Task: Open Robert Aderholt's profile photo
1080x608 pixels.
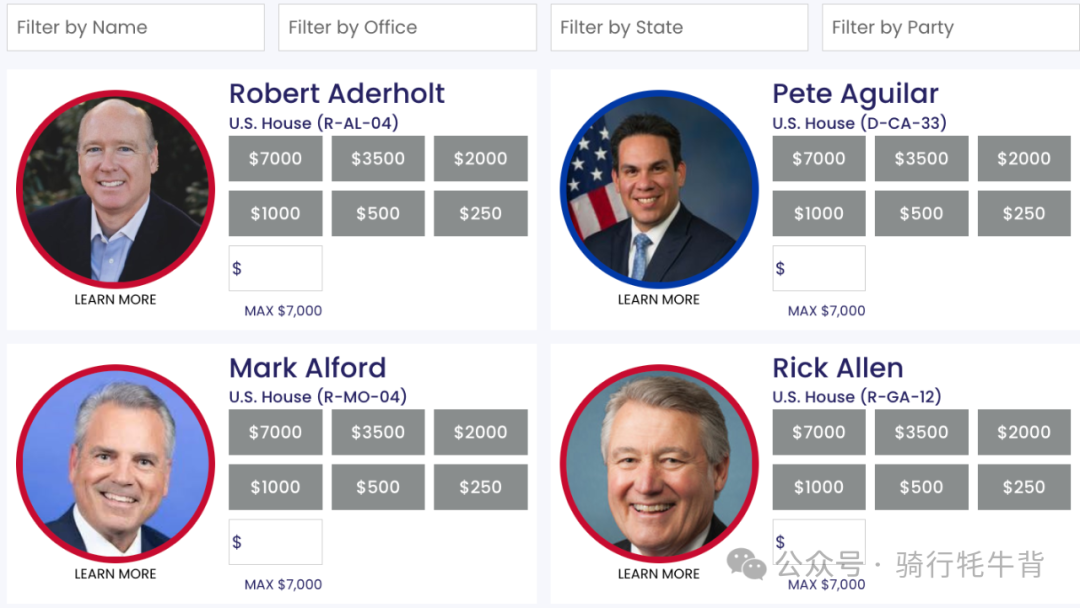Action: pos(116,189)
